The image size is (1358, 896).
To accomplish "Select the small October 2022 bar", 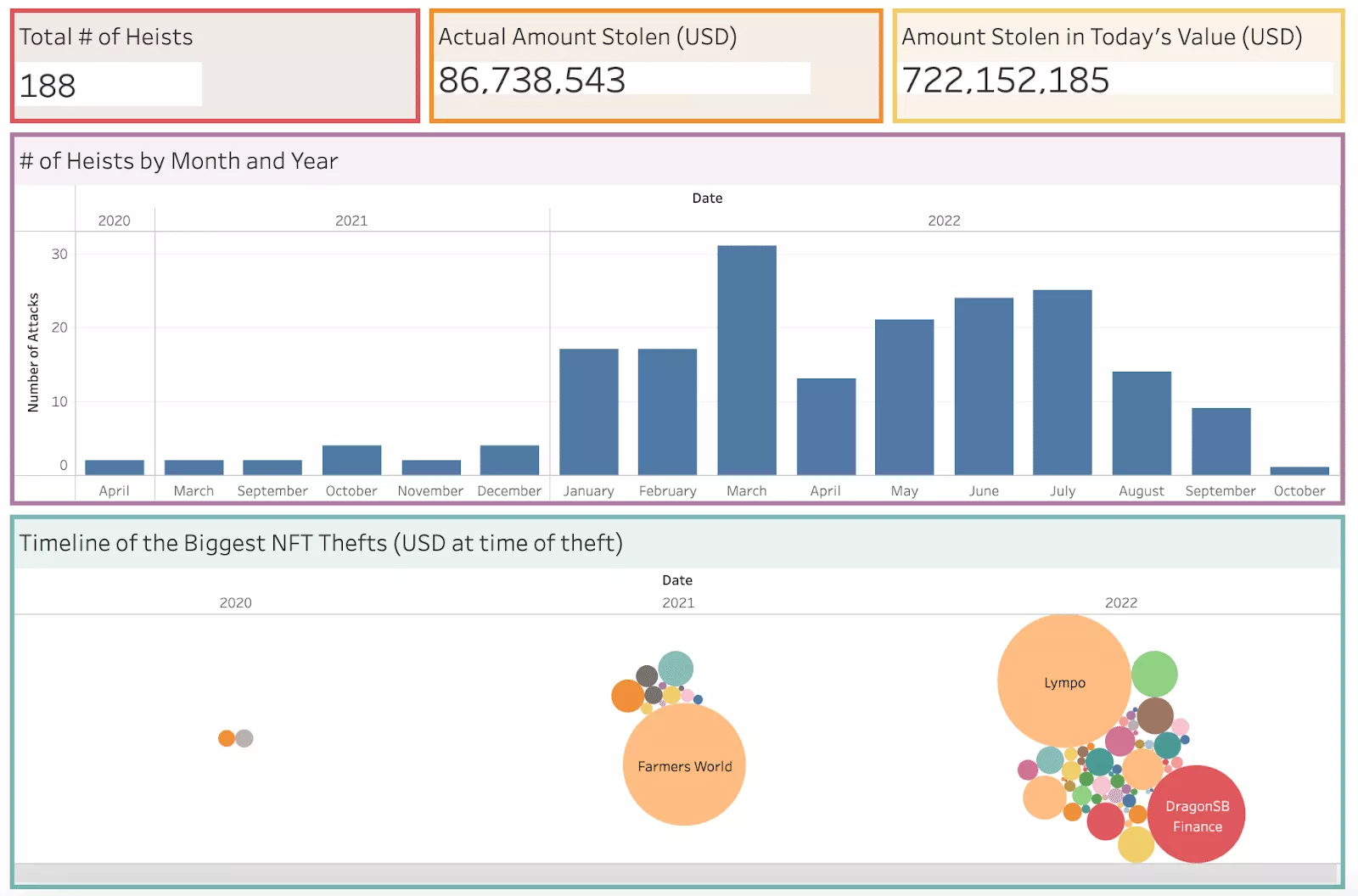I will [x=1299, y=470].
